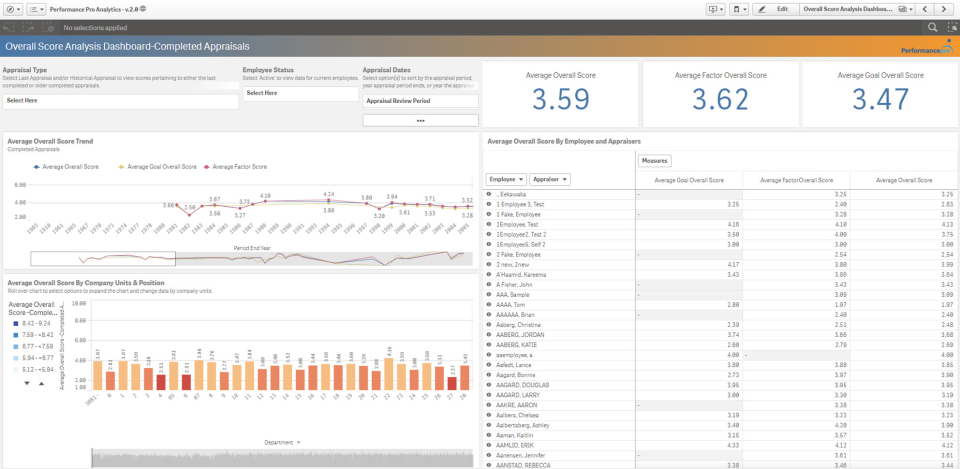Click the Edit sheet button
Viewport: 960px width, 469px height.
[775, 8]
